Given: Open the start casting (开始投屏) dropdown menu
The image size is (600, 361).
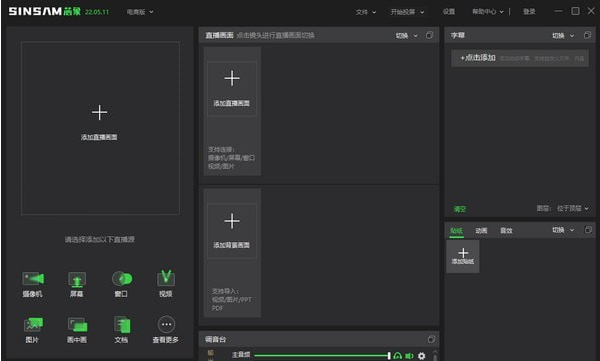Looking at the screenshot, I should pyautogui.click(x=407, y=12).
